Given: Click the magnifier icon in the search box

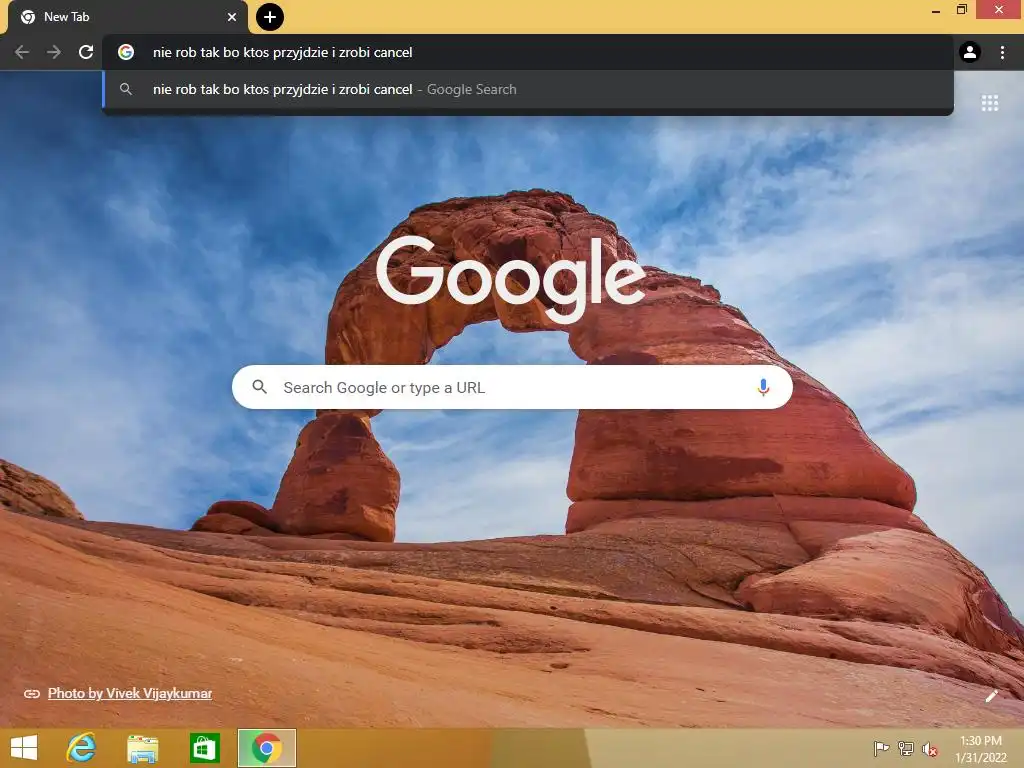Looking at the screenshot, I should pos(259,387).
